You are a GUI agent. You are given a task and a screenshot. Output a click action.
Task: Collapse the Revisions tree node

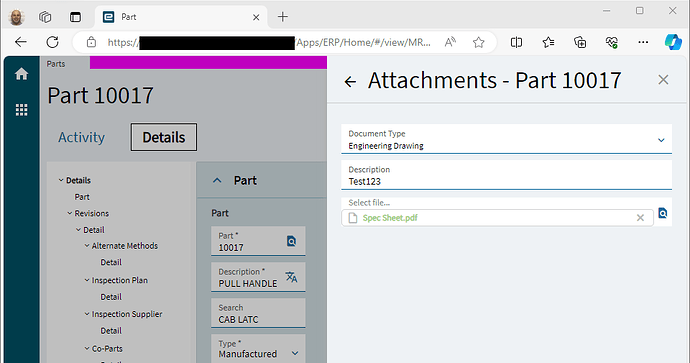tap(70, 213)
